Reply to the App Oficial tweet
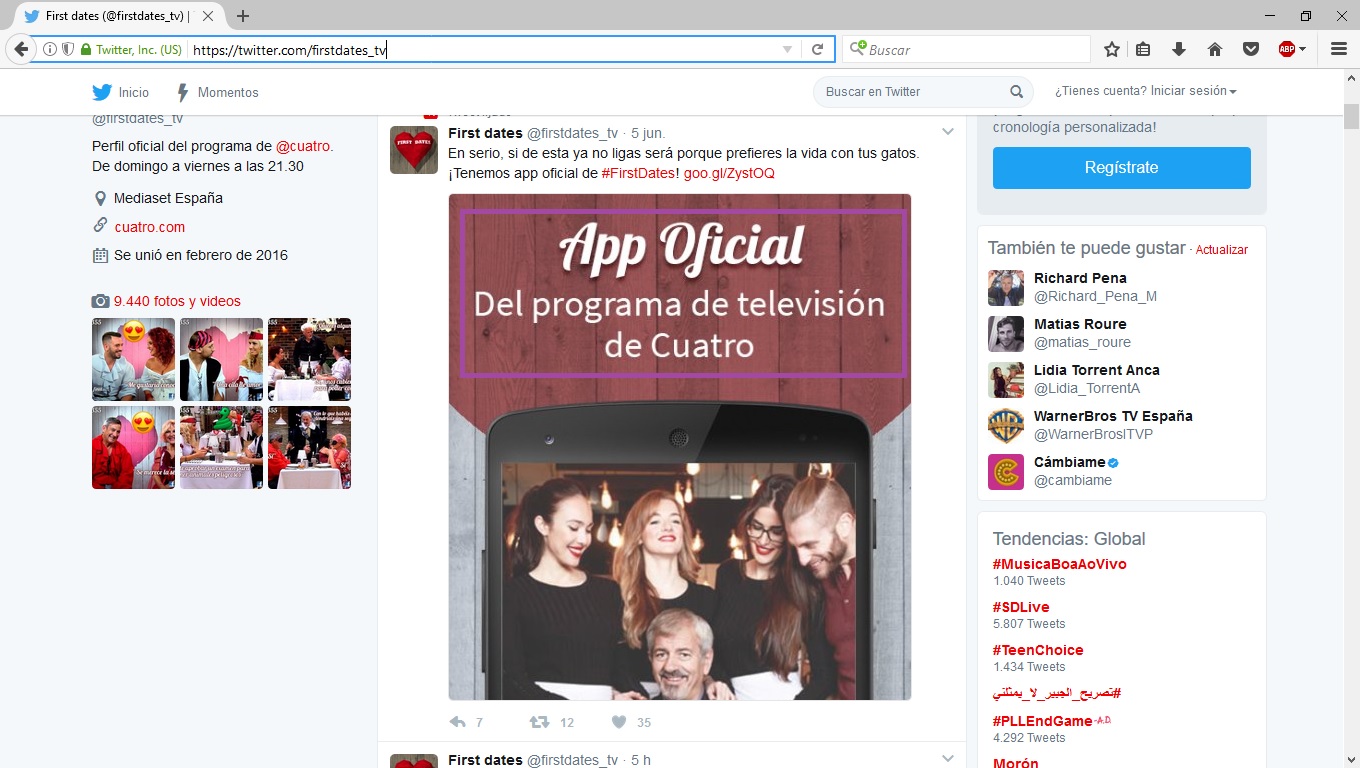 458,722
